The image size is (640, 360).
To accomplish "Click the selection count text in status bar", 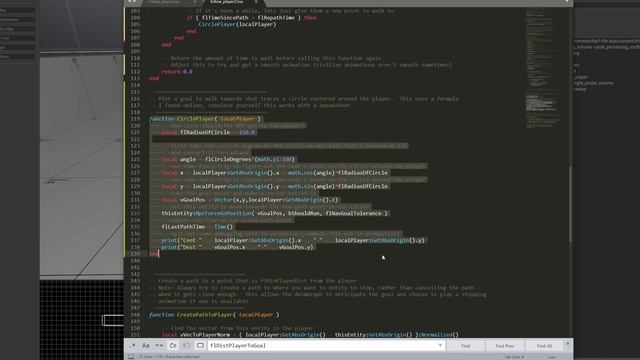I will [169, 357].
